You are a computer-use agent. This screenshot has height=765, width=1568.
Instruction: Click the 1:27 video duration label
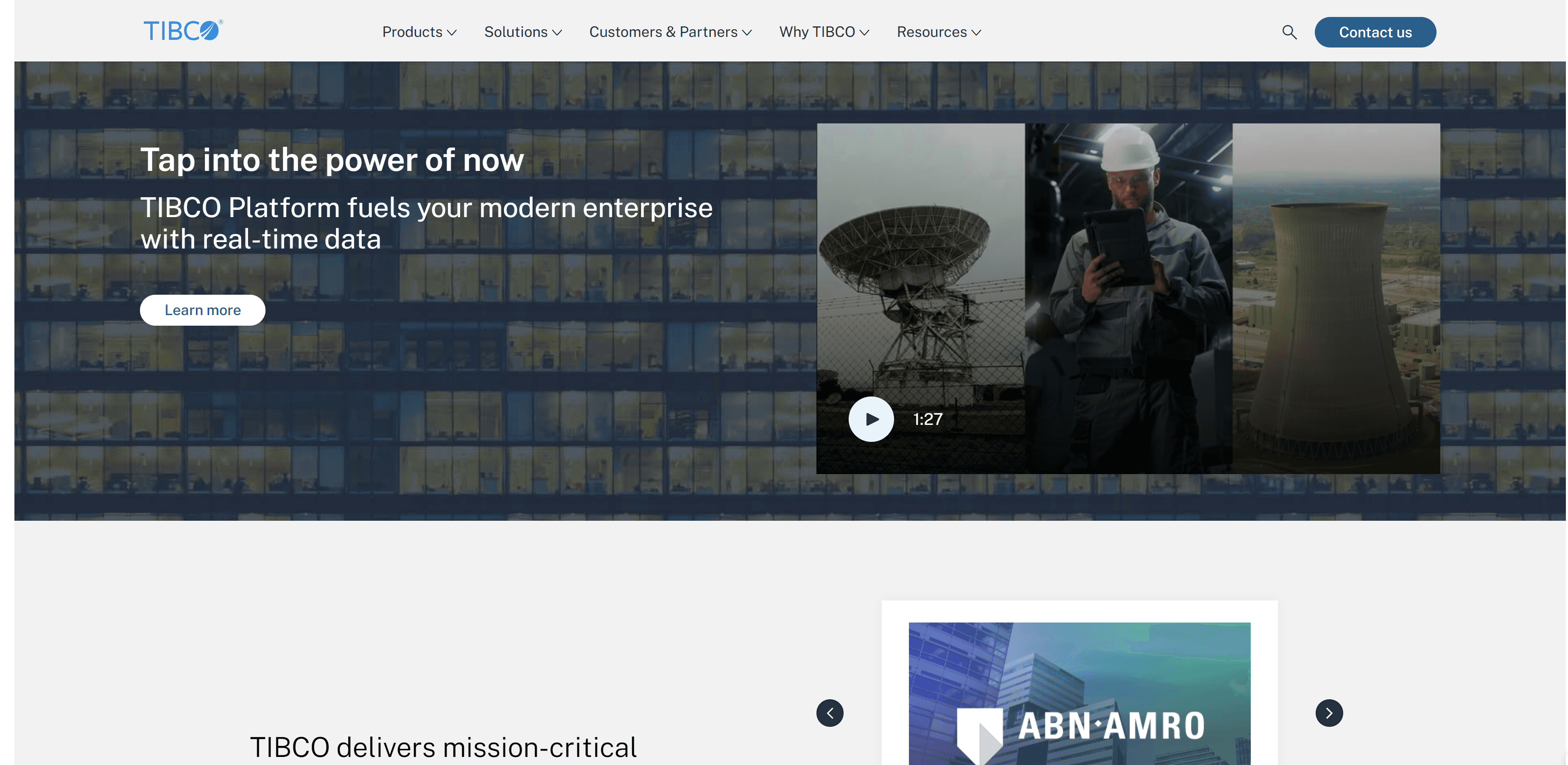click(x=928, y=419)
